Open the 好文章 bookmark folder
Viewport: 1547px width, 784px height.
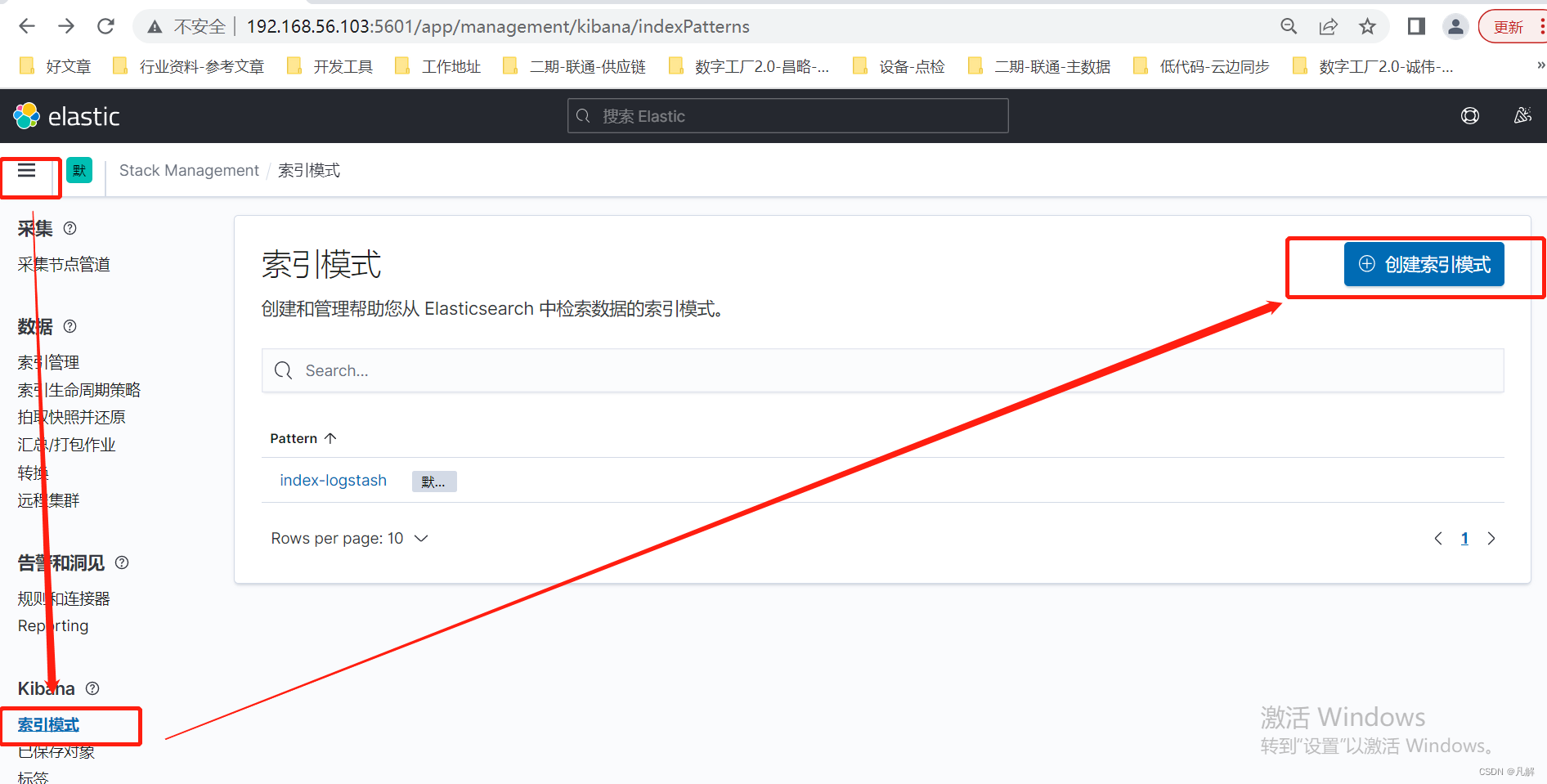point(55,66)
